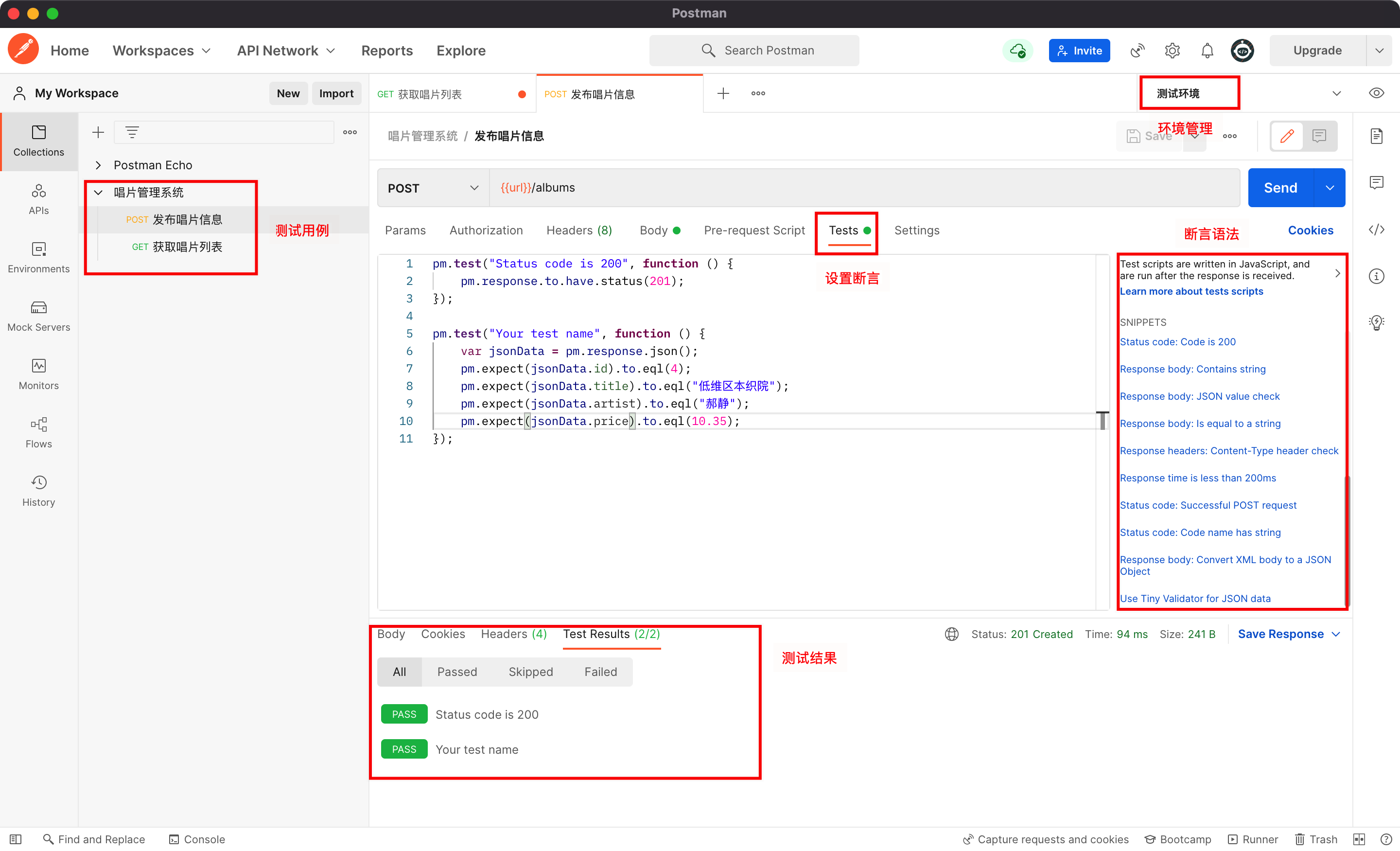1400x851 pixels.
Task: Click the code snippet icon in right sidebar
Action: [x=1376, y=230]
